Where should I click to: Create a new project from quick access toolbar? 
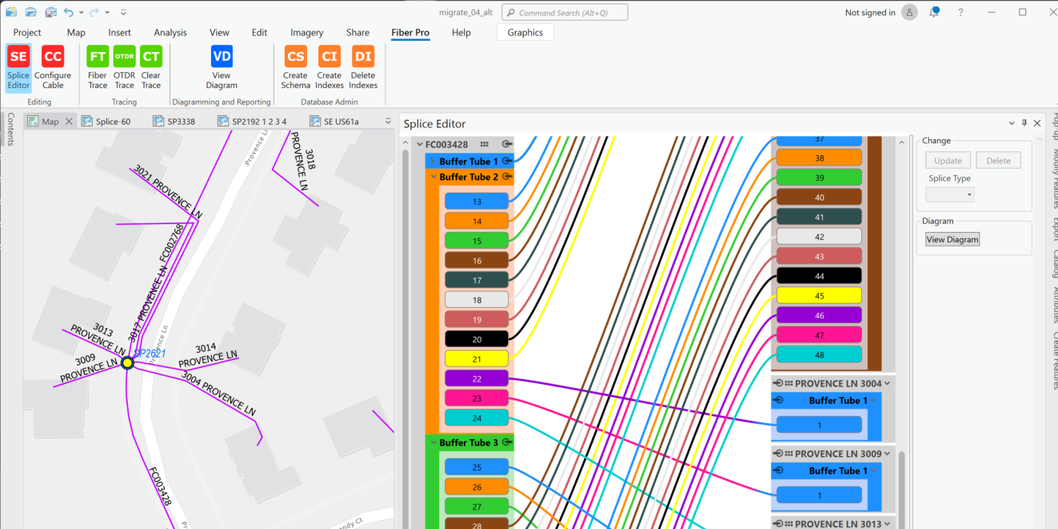coord(11,12)
